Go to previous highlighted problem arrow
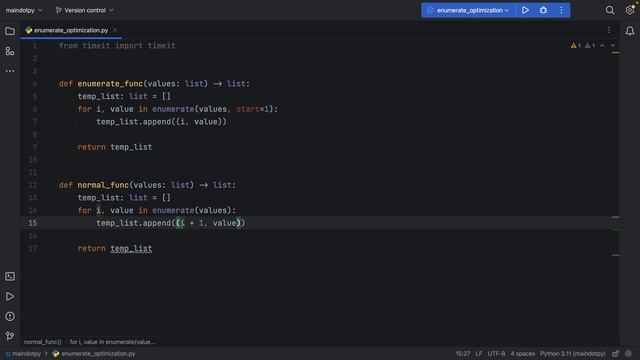640x360 pixels. pos(602,45)
